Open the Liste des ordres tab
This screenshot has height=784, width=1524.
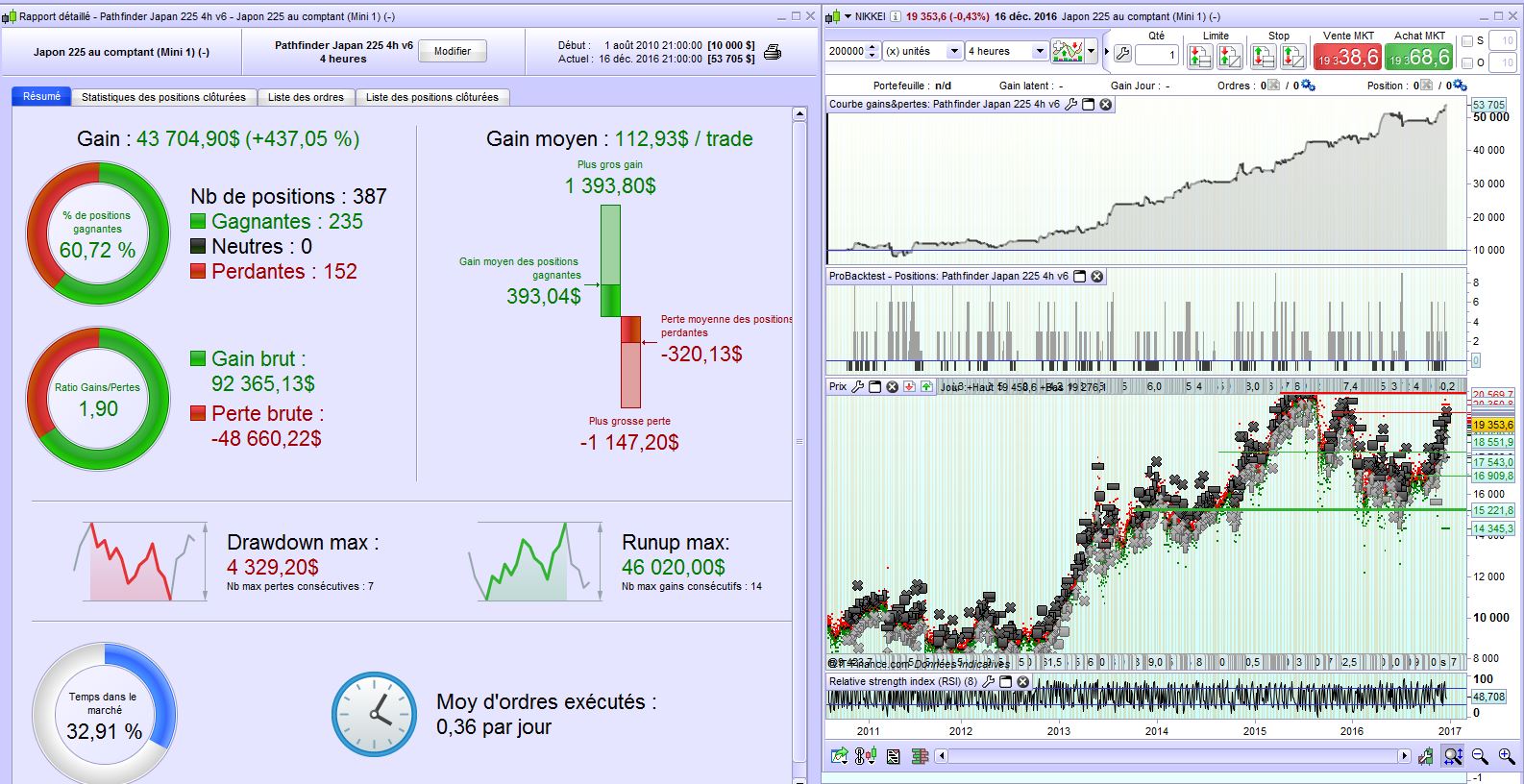[x=306, y=97]
